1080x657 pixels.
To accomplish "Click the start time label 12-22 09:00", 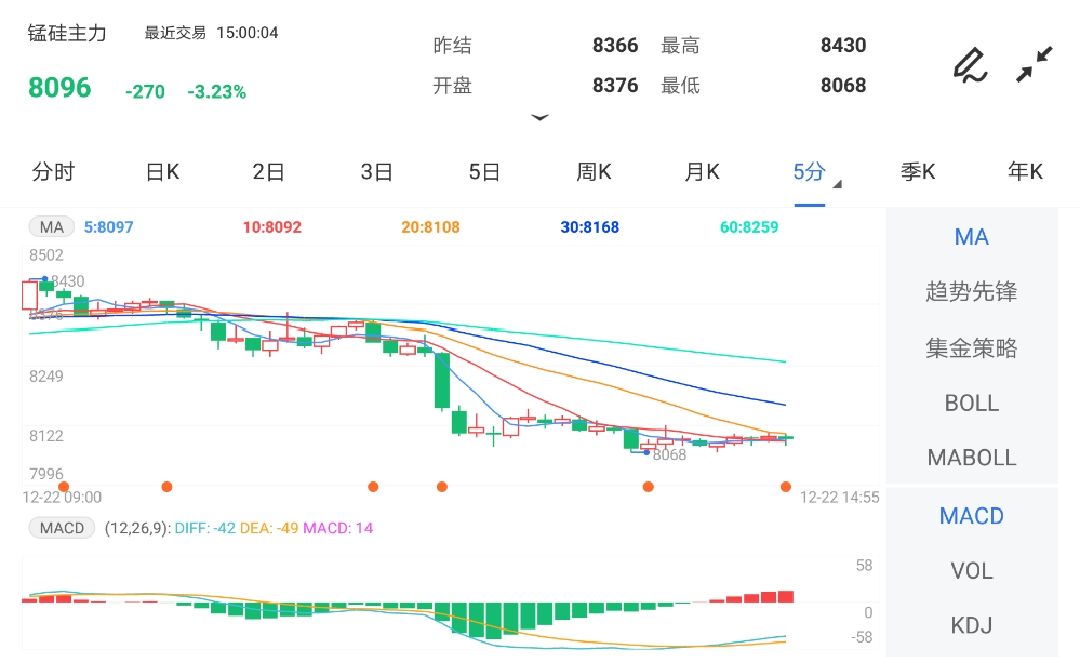I will tap(62, 497).
